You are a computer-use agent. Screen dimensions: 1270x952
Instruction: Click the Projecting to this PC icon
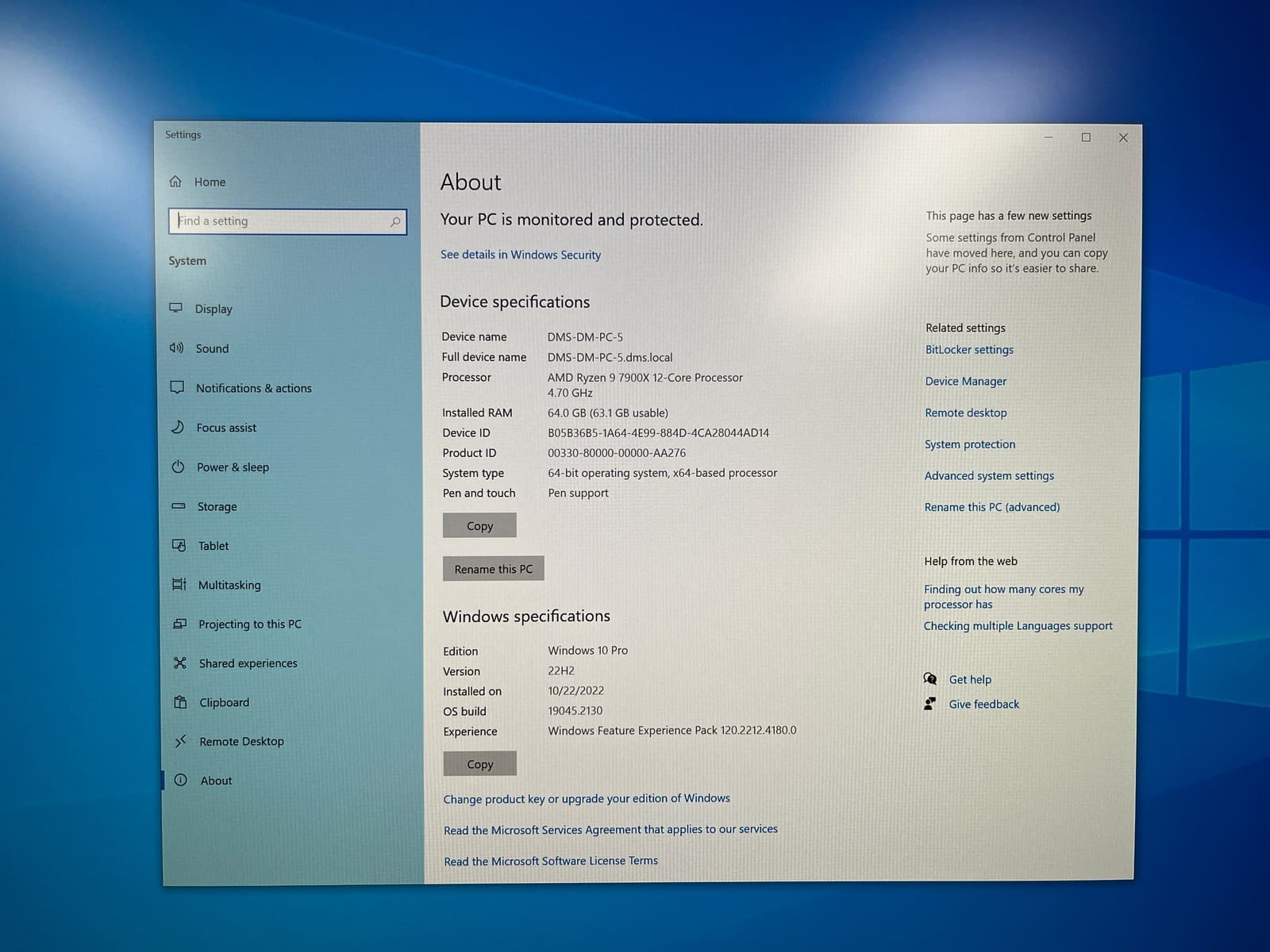(x=180, y=624)
